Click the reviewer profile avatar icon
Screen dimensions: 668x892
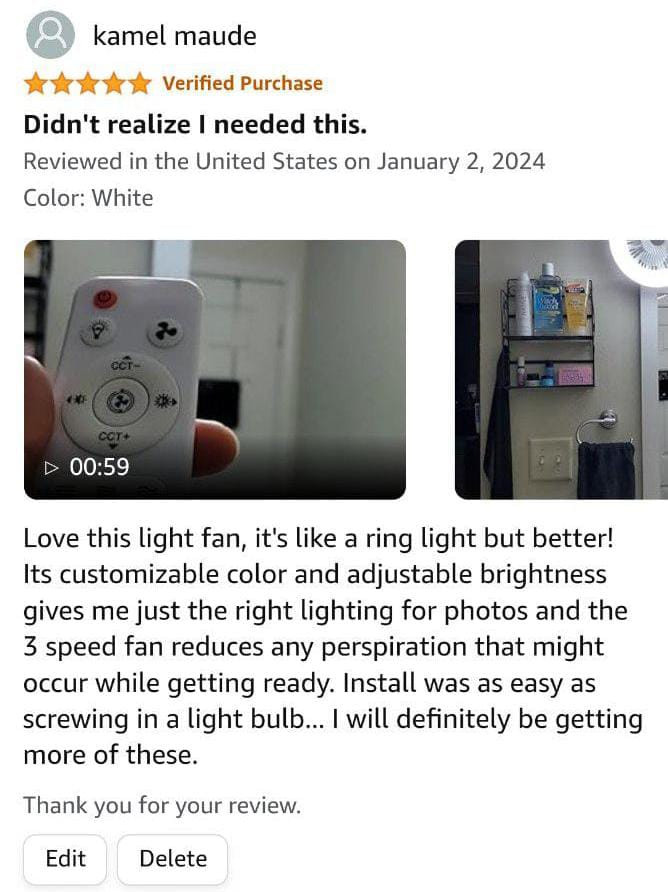[50, 35]
